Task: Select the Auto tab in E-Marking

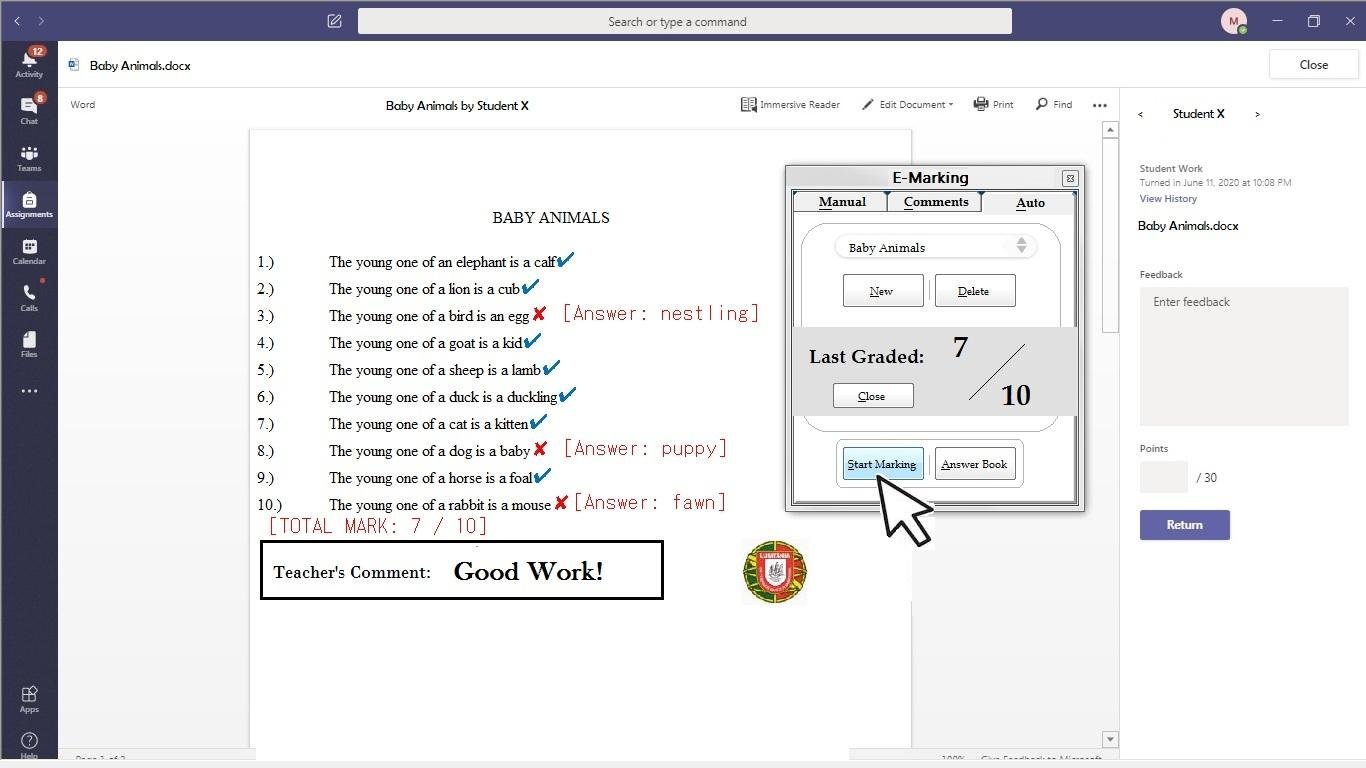Action: [x=1030, y=201]
